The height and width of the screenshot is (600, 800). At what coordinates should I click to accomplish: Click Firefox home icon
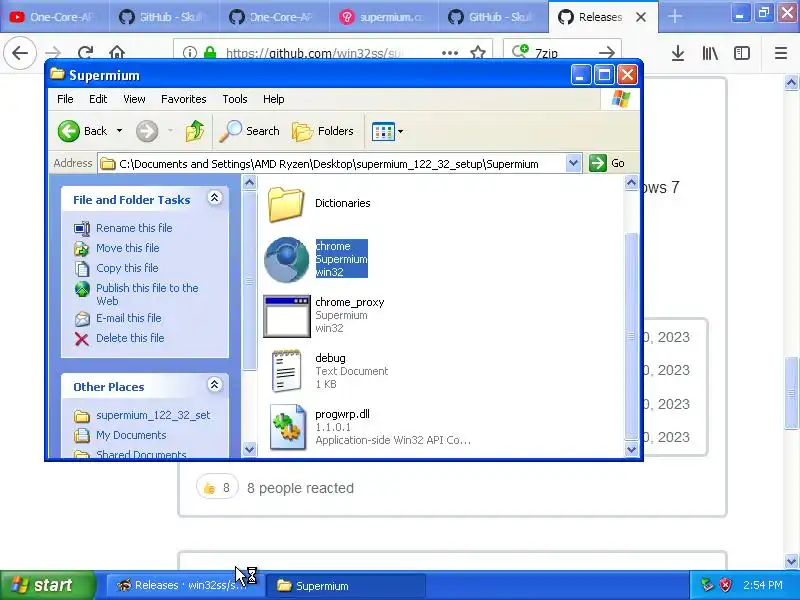117,53
